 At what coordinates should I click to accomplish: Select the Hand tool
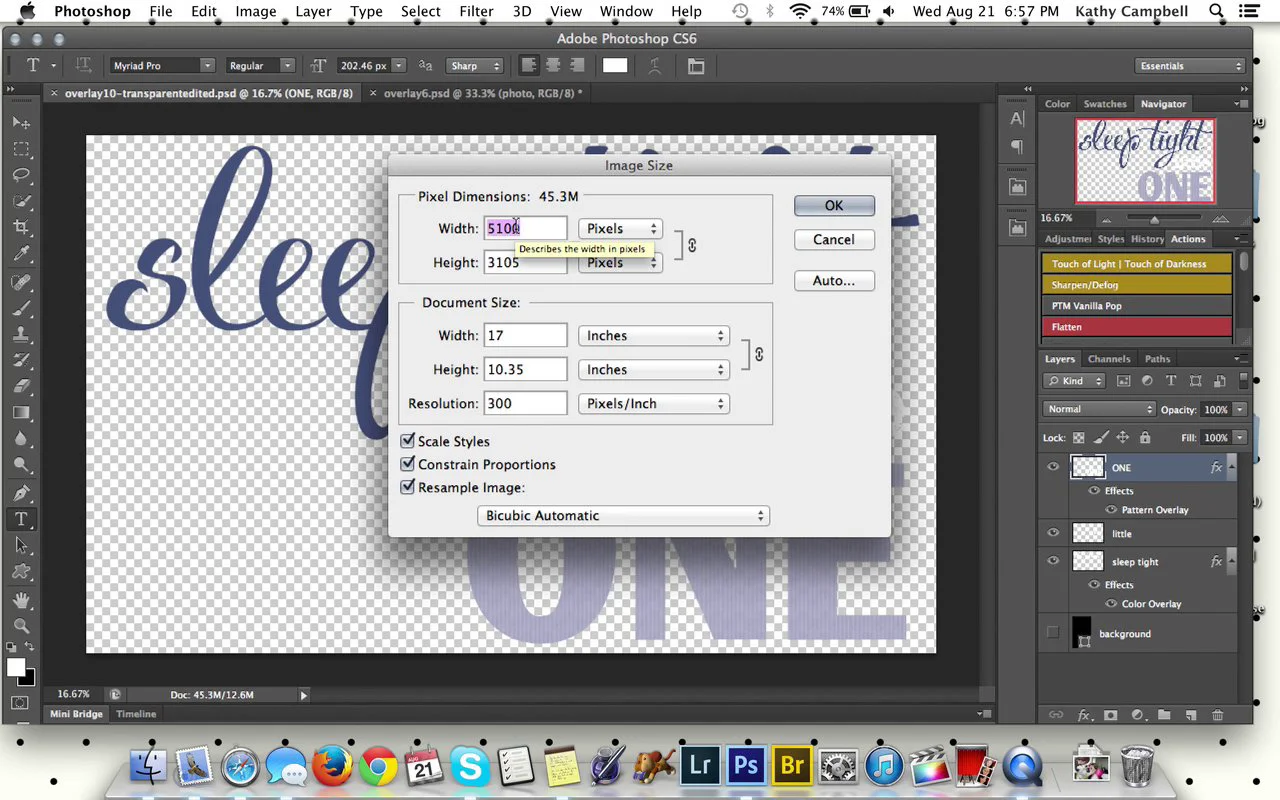21,600
